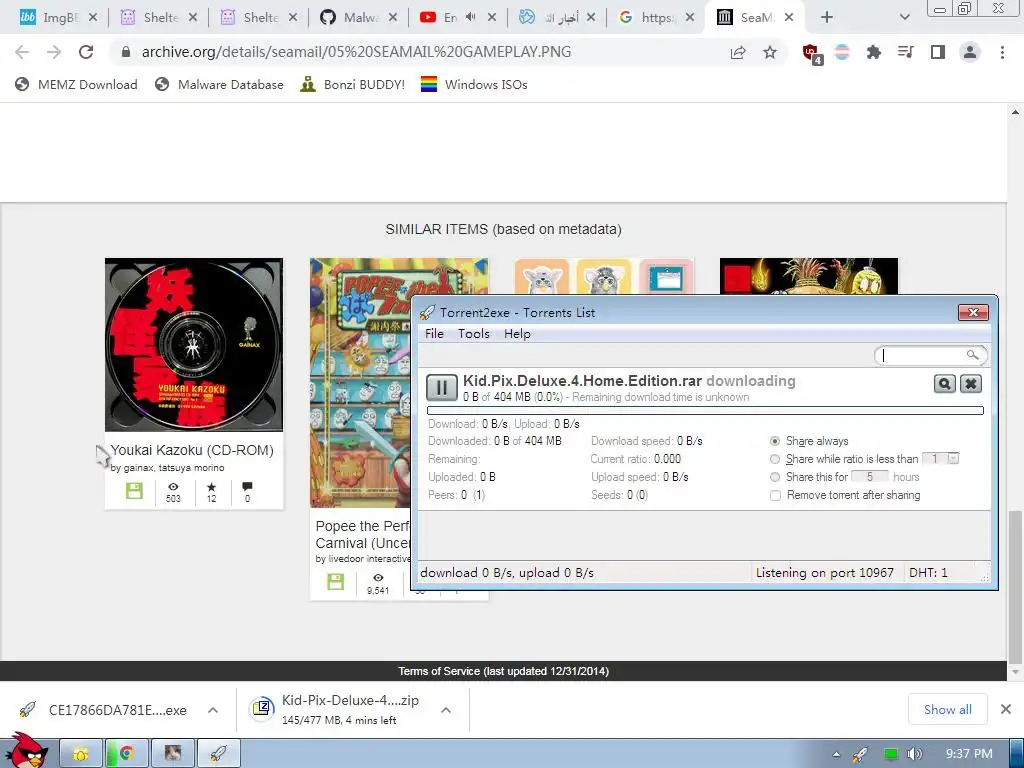This screenshot has width=1024, height=768.
Task: Click the archive.org address bar URL
Action: point(357,52)
